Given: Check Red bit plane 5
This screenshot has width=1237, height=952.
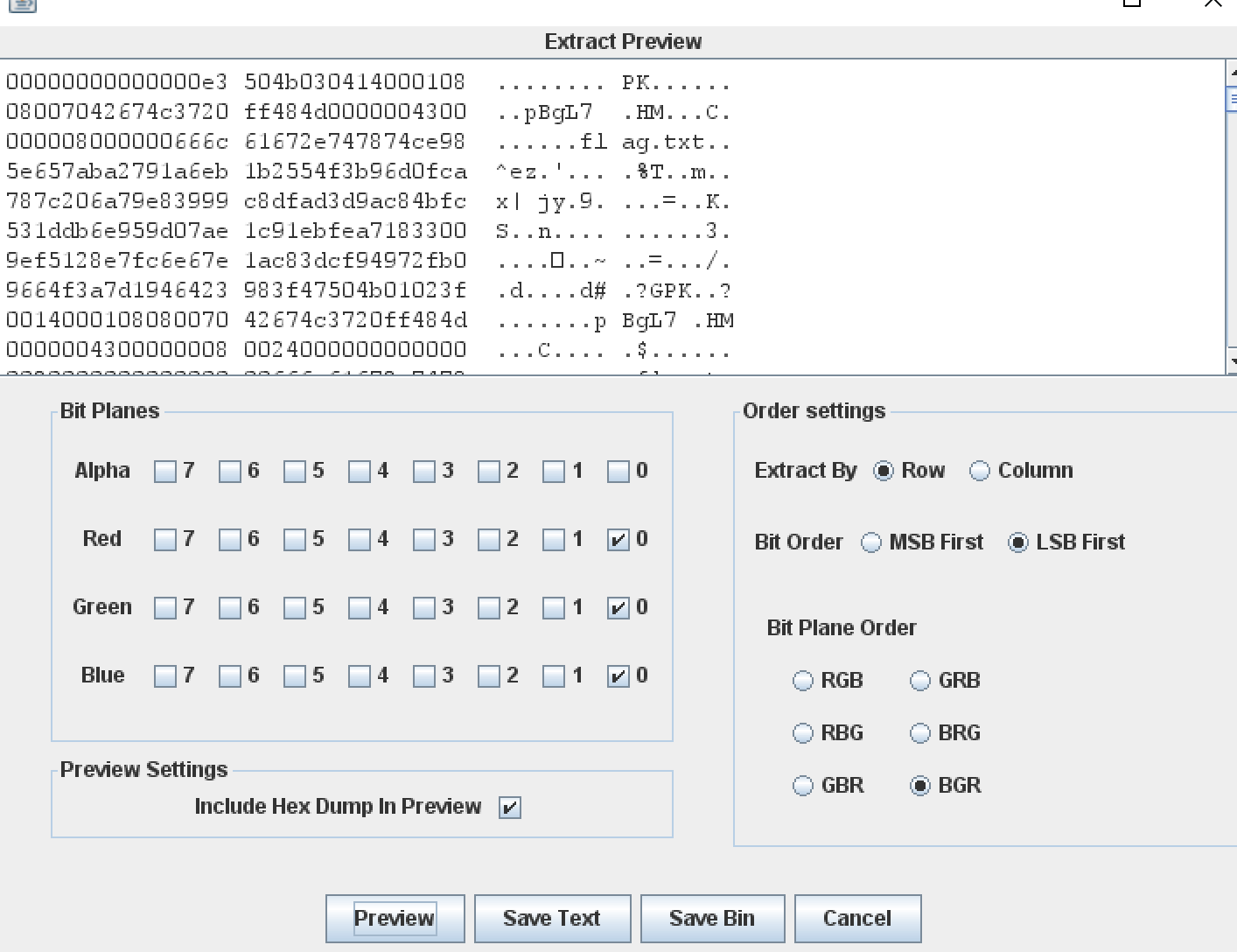Looking at the screenshot, I should [295, 540].
